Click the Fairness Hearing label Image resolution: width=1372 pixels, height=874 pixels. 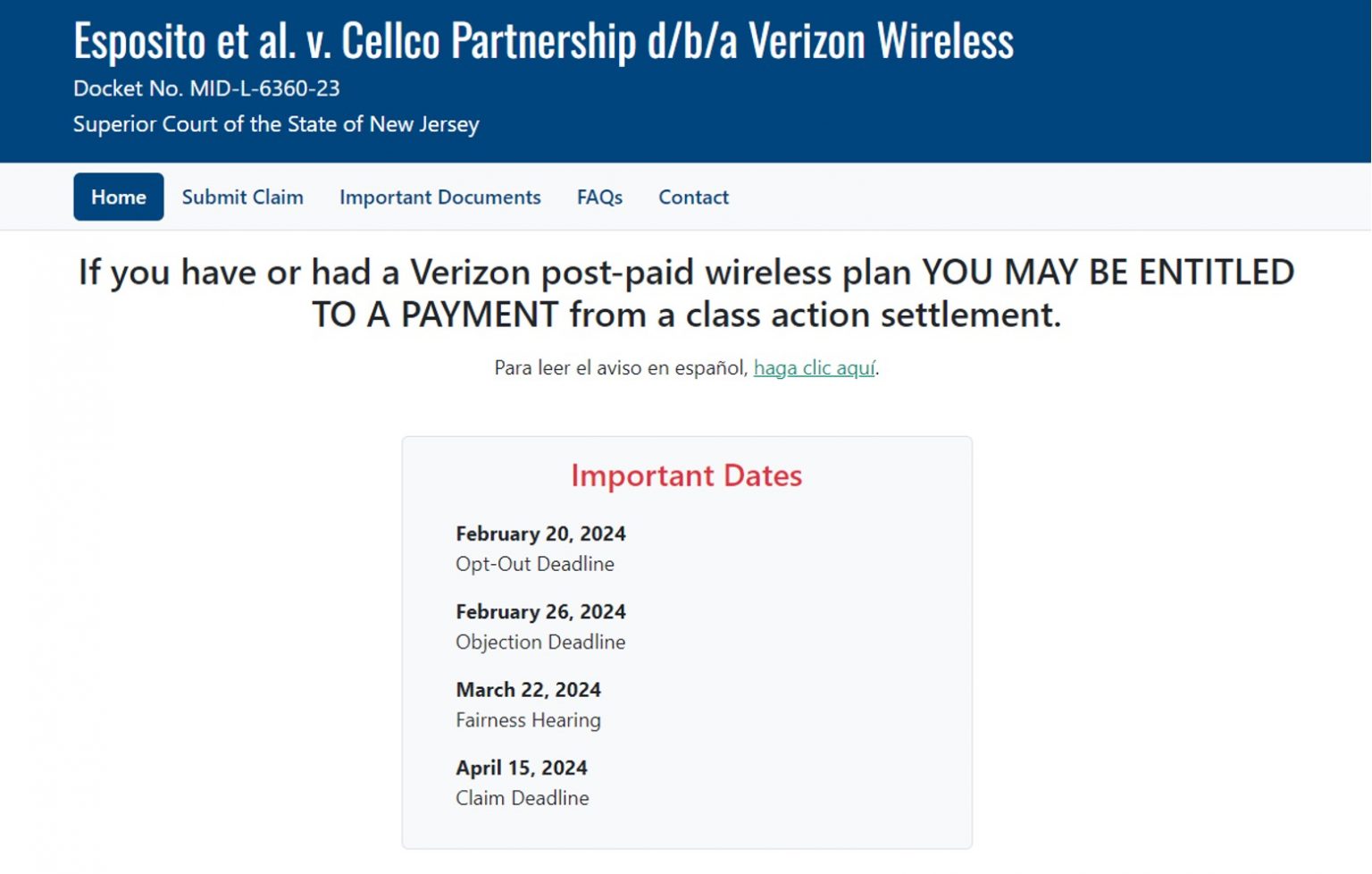[527, 719]
